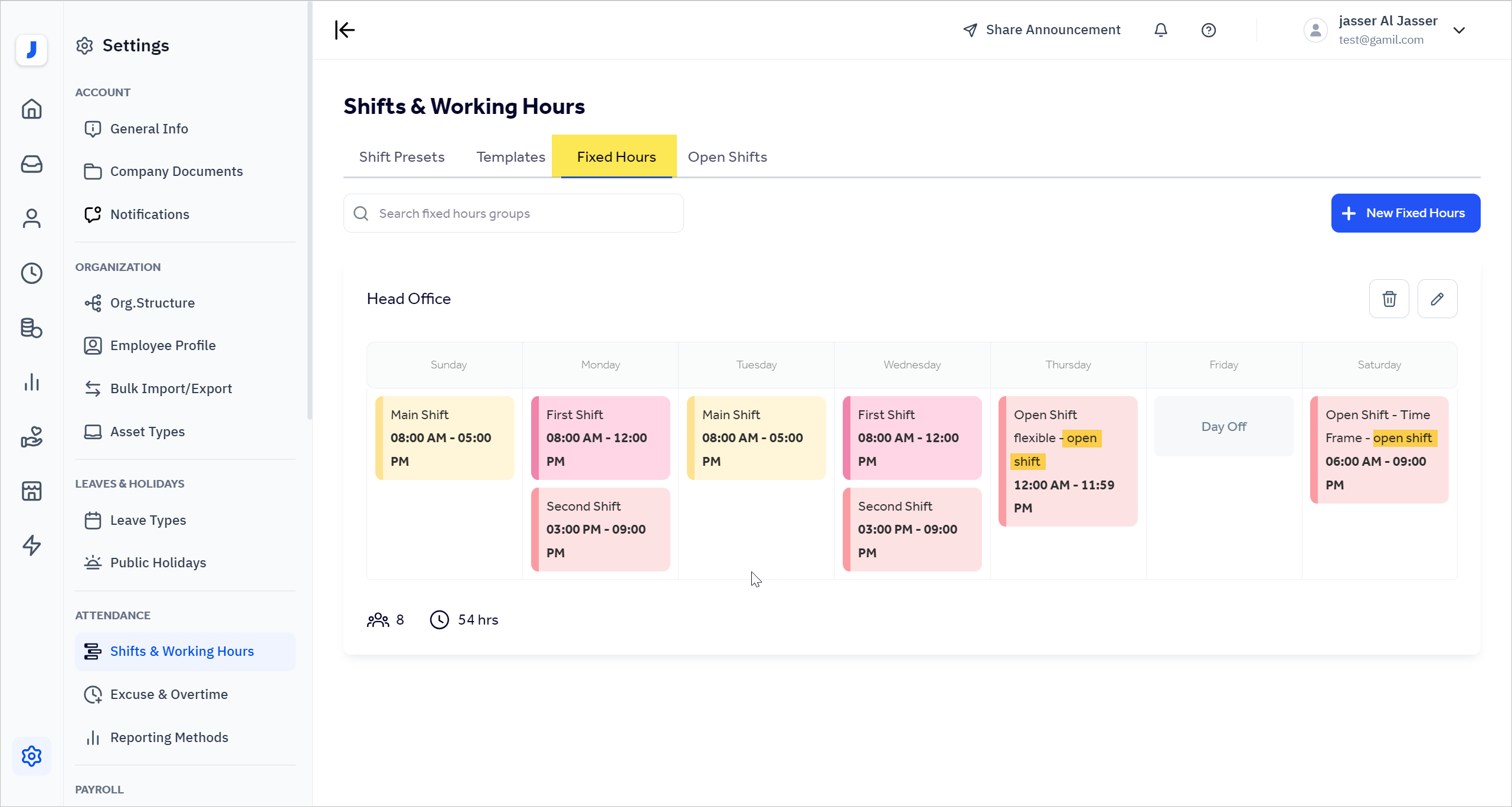Switch to the Templates tab
The height and width of the screenshot is (807, 1512).
510,156
